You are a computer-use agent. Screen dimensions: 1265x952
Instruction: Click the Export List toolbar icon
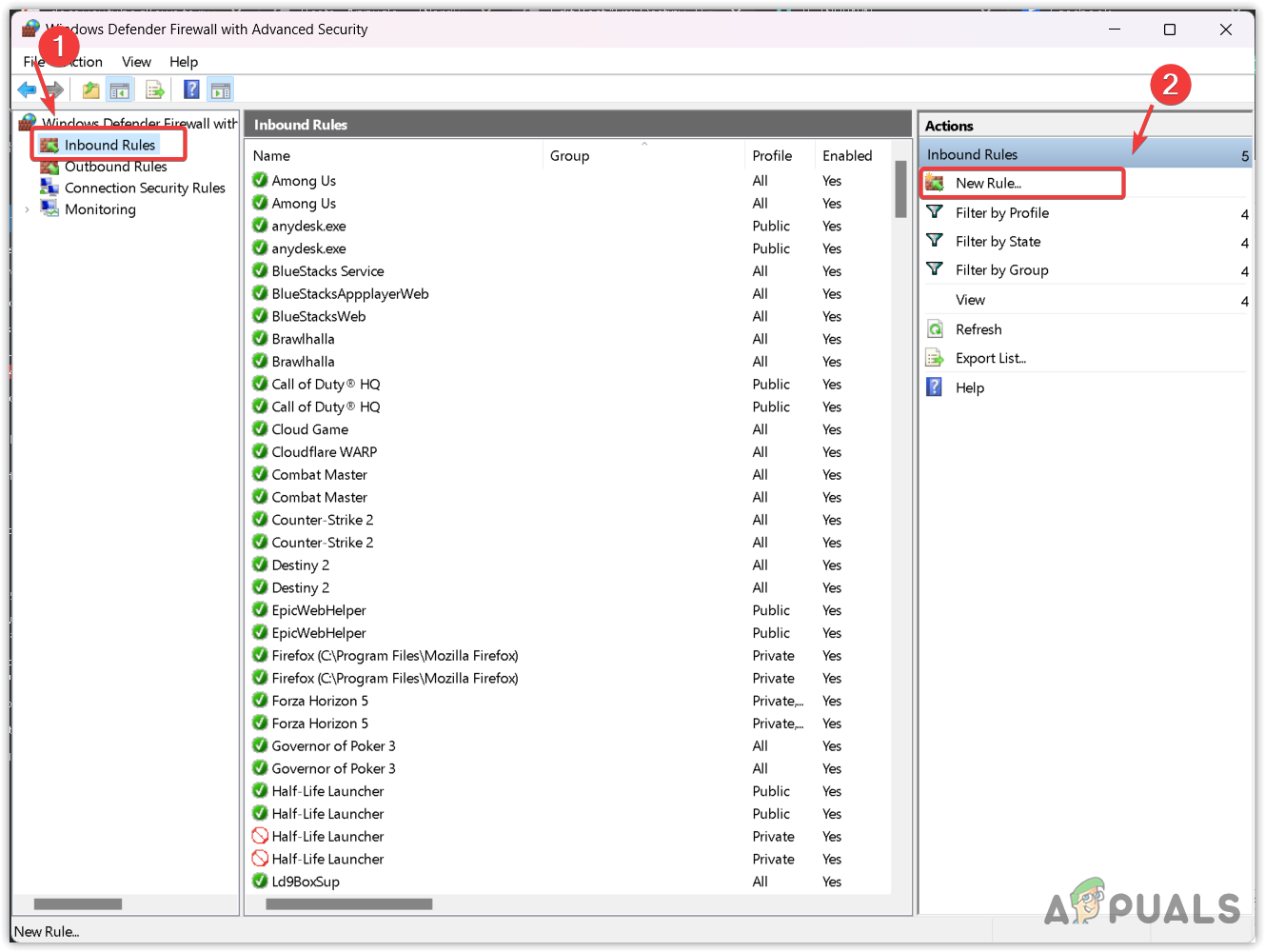(x=155, y=90)
